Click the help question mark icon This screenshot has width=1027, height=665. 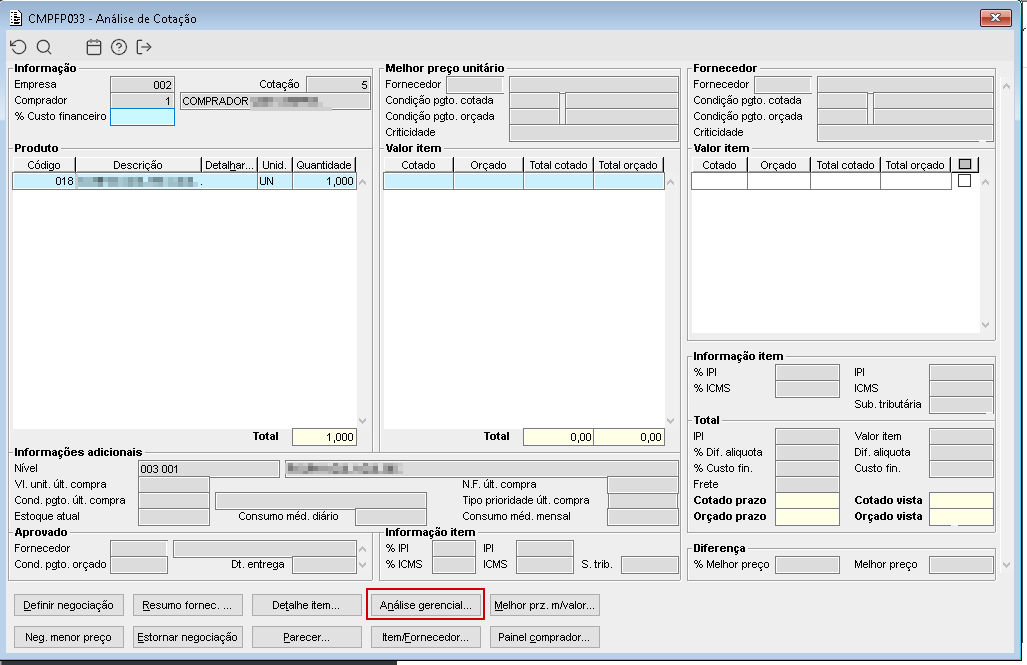tap(119, 47)
